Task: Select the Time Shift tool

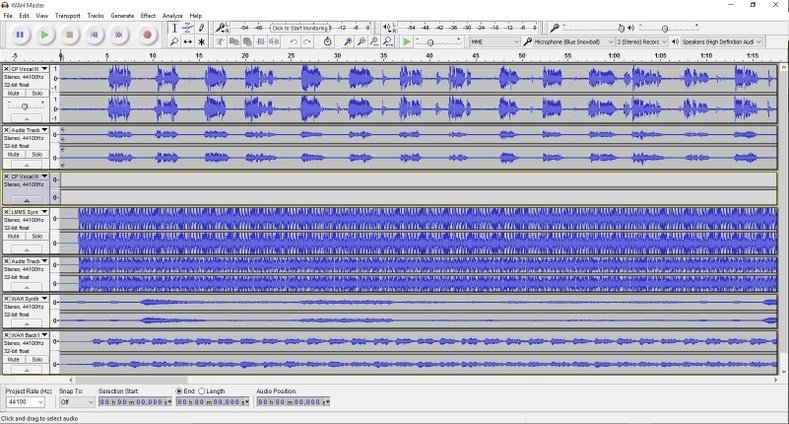Action: pos(187,42)
